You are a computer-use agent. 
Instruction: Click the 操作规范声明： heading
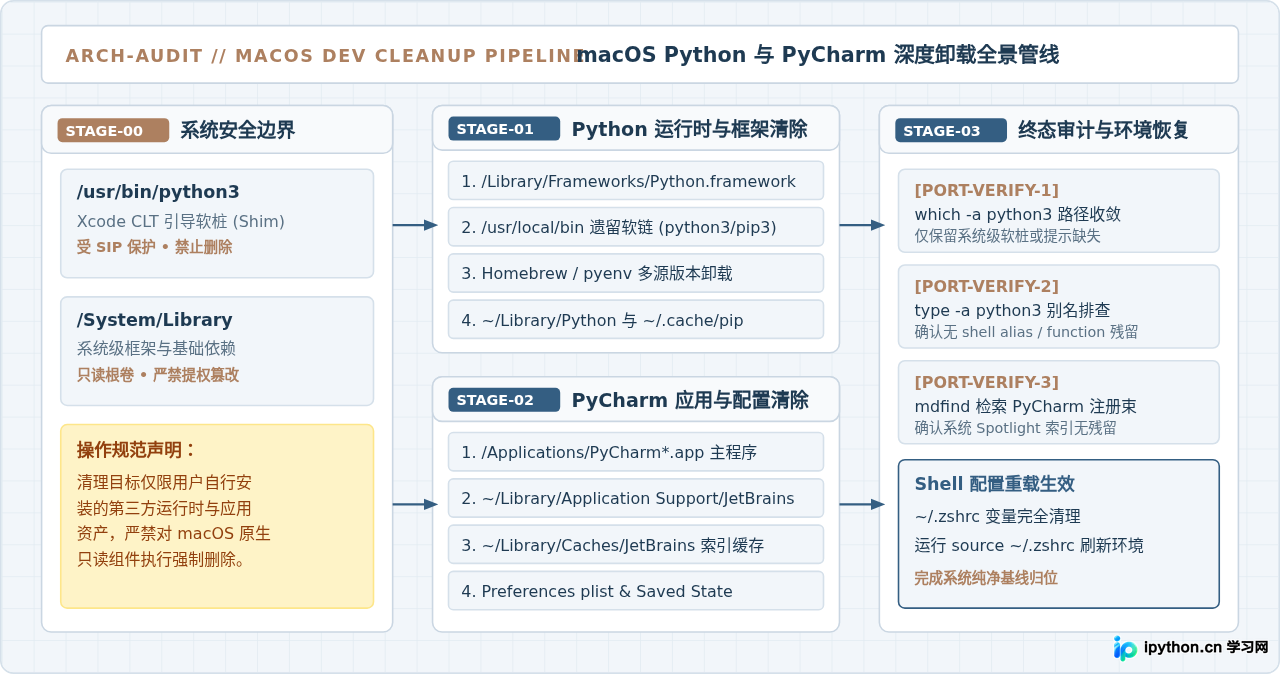click(x=137, y=450)
